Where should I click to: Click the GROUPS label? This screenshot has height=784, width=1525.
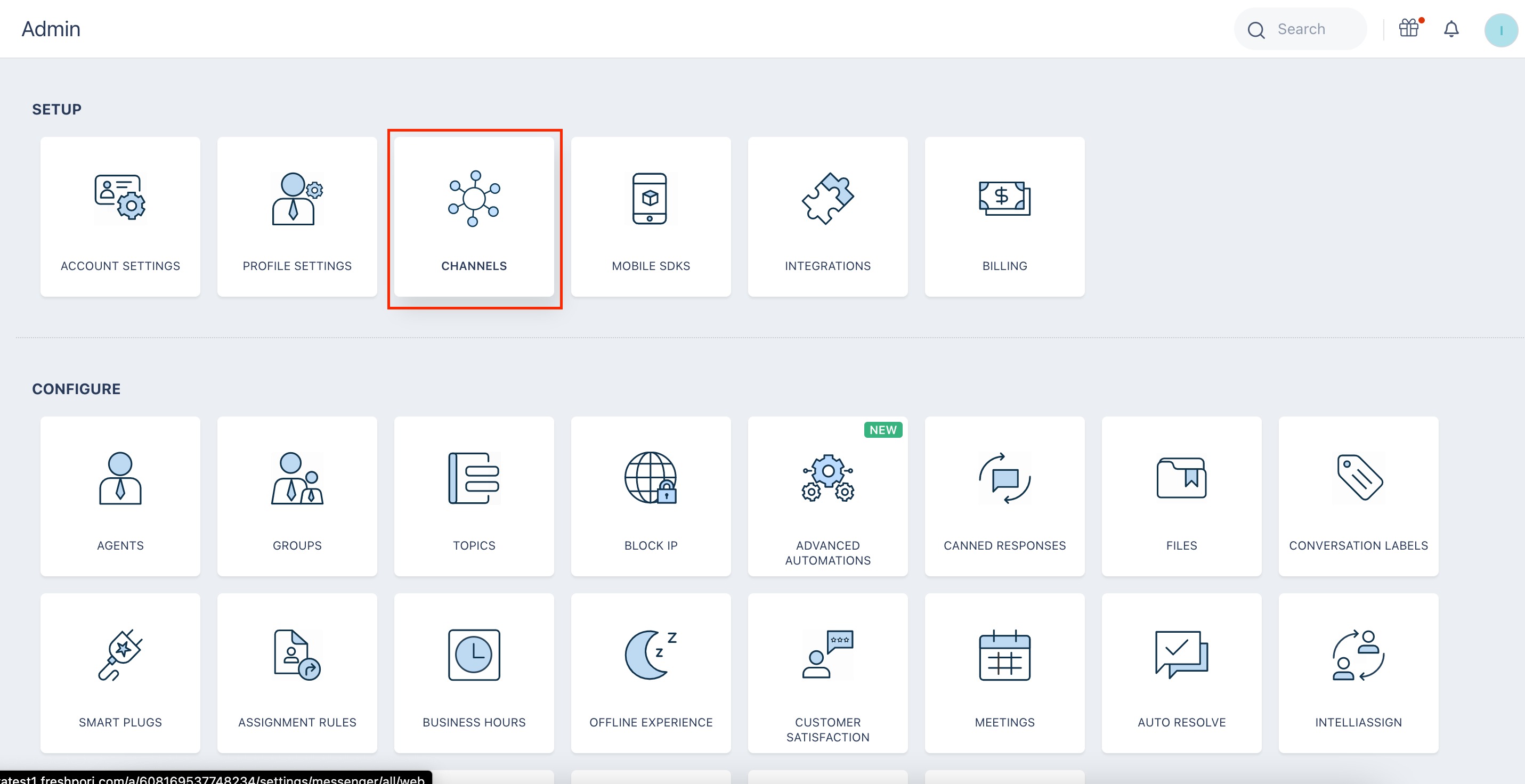click(x=297, y=545)
